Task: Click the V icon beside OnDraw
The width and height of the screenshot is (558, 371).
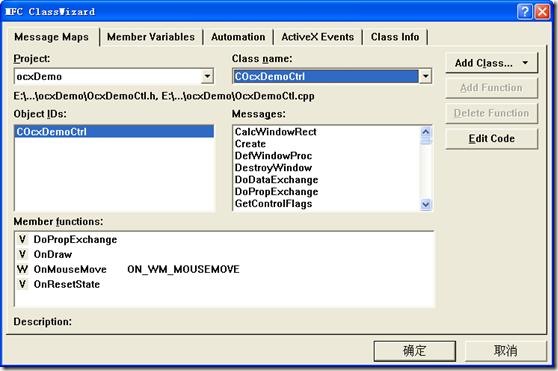Action: [22, 254]
